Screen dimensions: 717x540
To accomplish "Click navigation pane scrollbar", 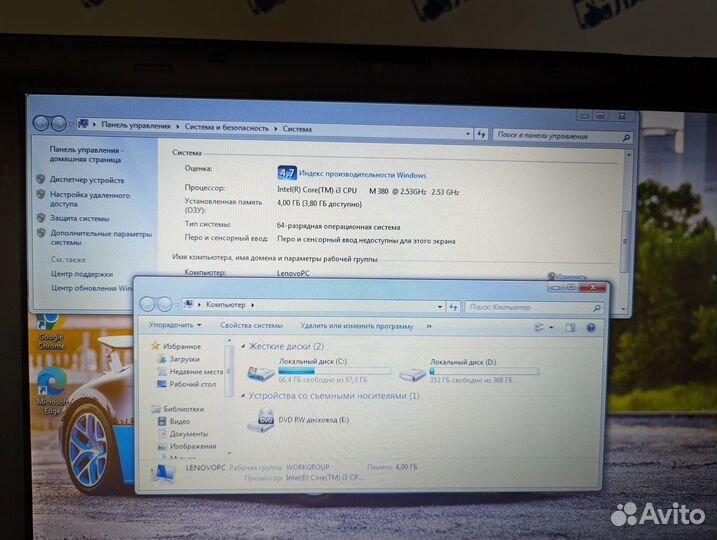I will pos(229,371).
